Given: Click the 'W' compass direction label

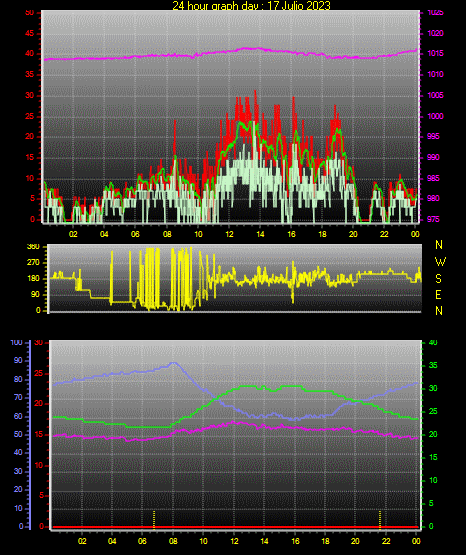Looking at the screenshot, I should click(440, 262).
